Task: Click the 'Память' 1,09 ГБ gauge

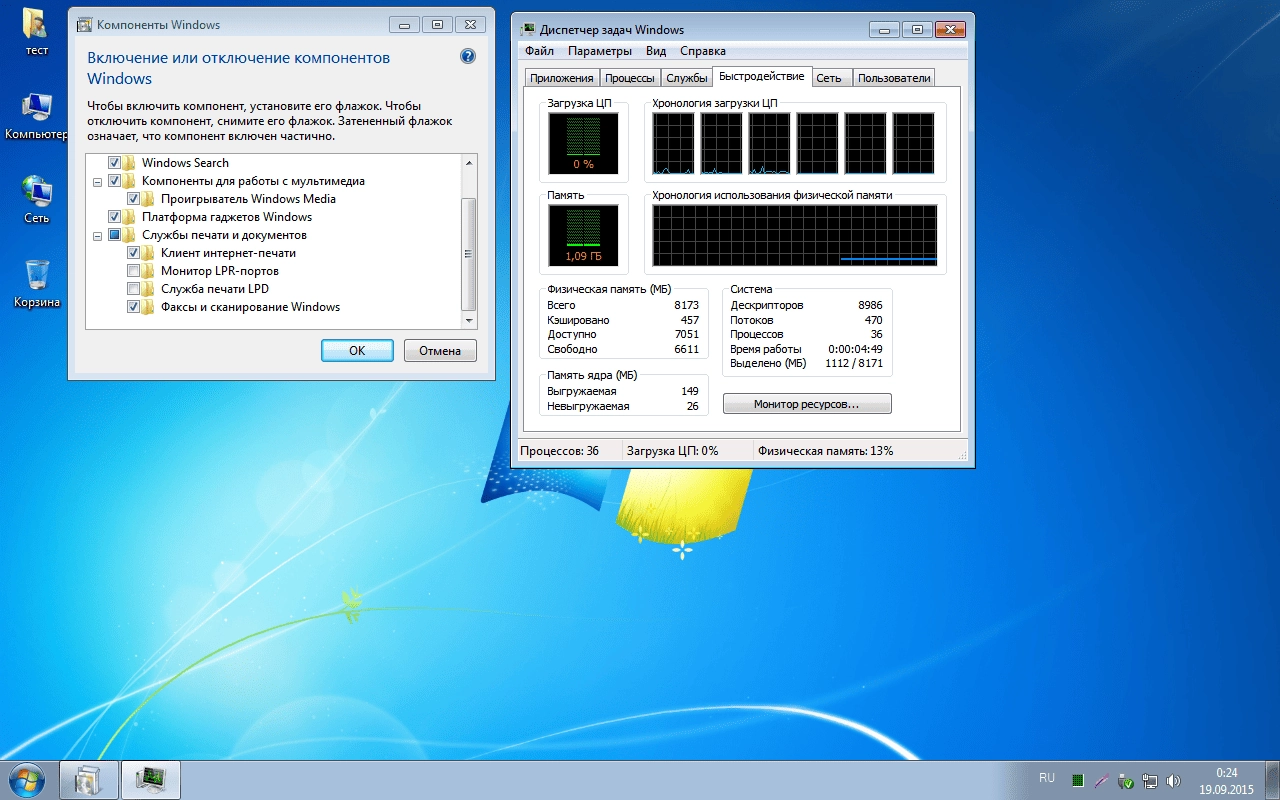Action: tap(583, 236)
